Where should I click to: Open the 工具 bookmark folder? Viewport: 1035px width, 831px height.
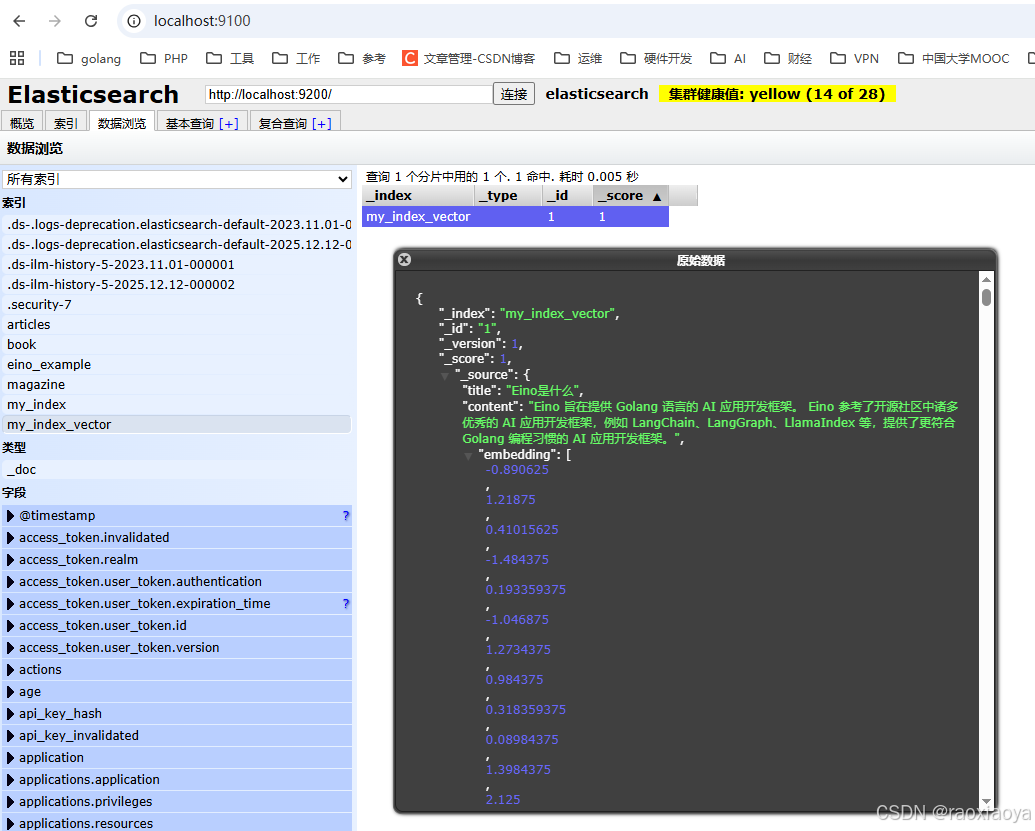(x=230, y=59)
